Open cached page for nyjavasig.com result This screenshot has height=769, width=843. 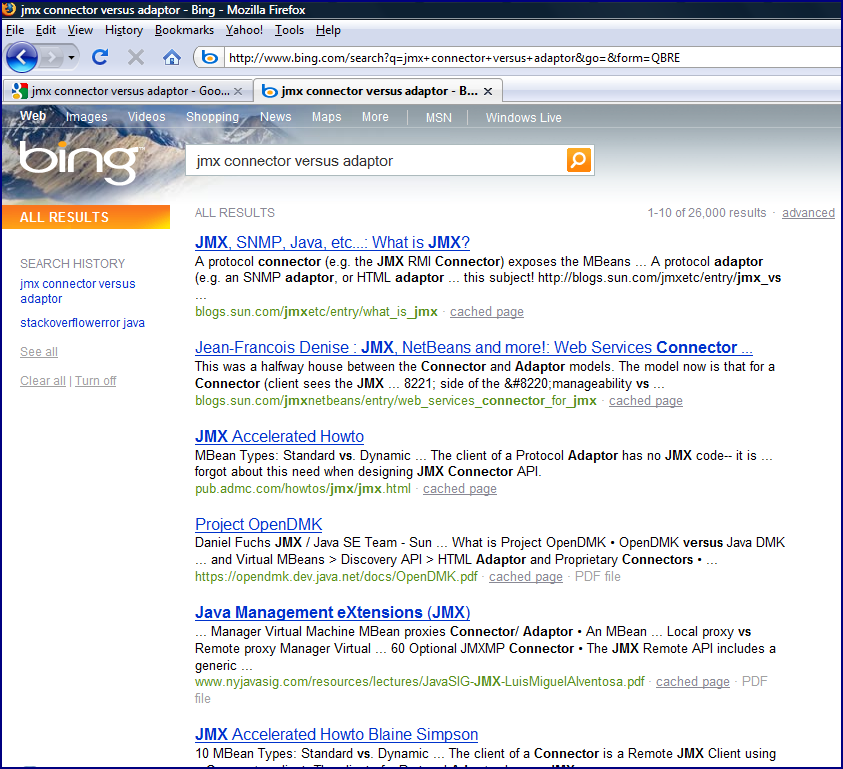(692, 681)
